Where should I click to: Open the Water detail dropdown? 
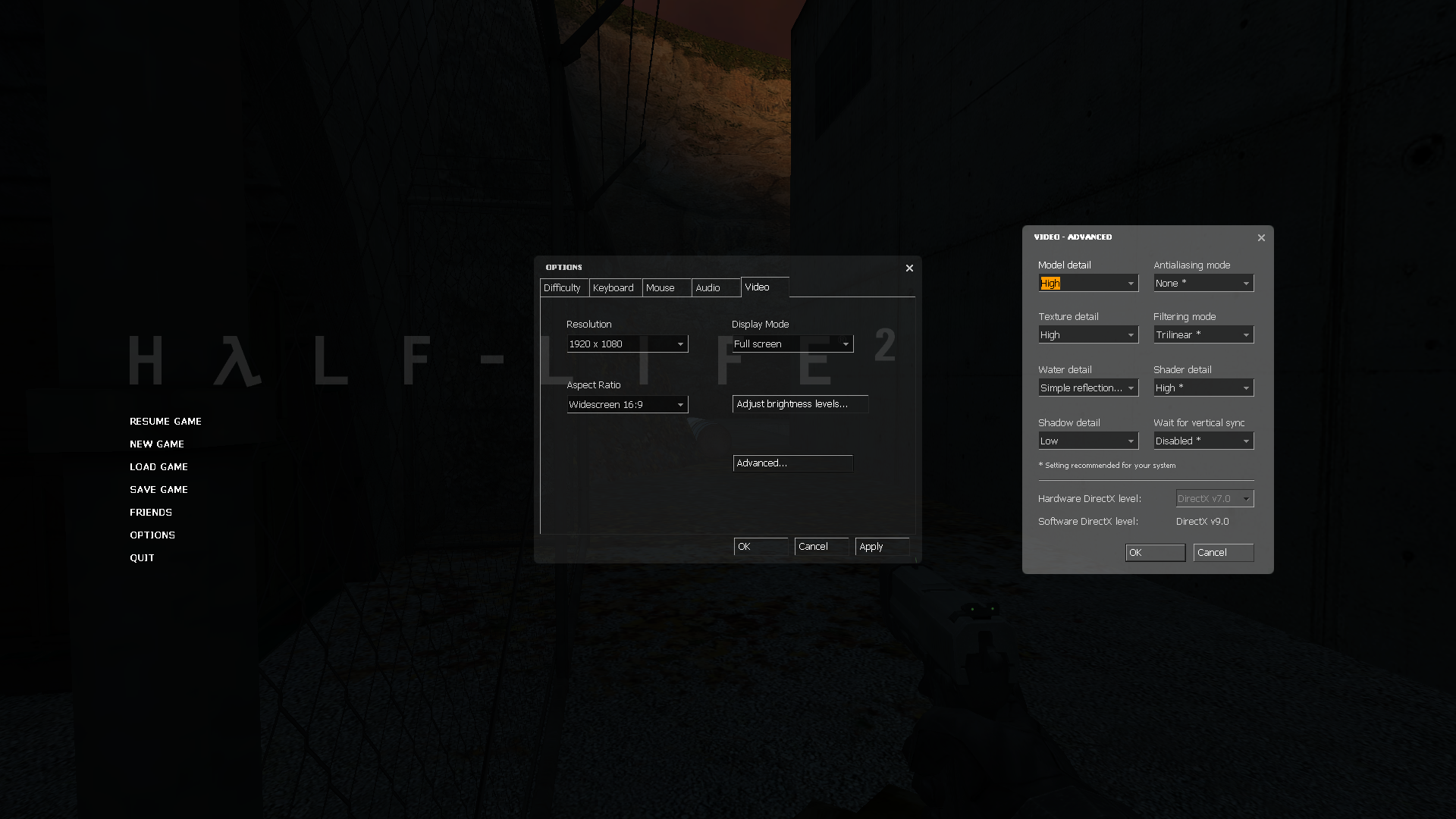tap(1087, 388)
